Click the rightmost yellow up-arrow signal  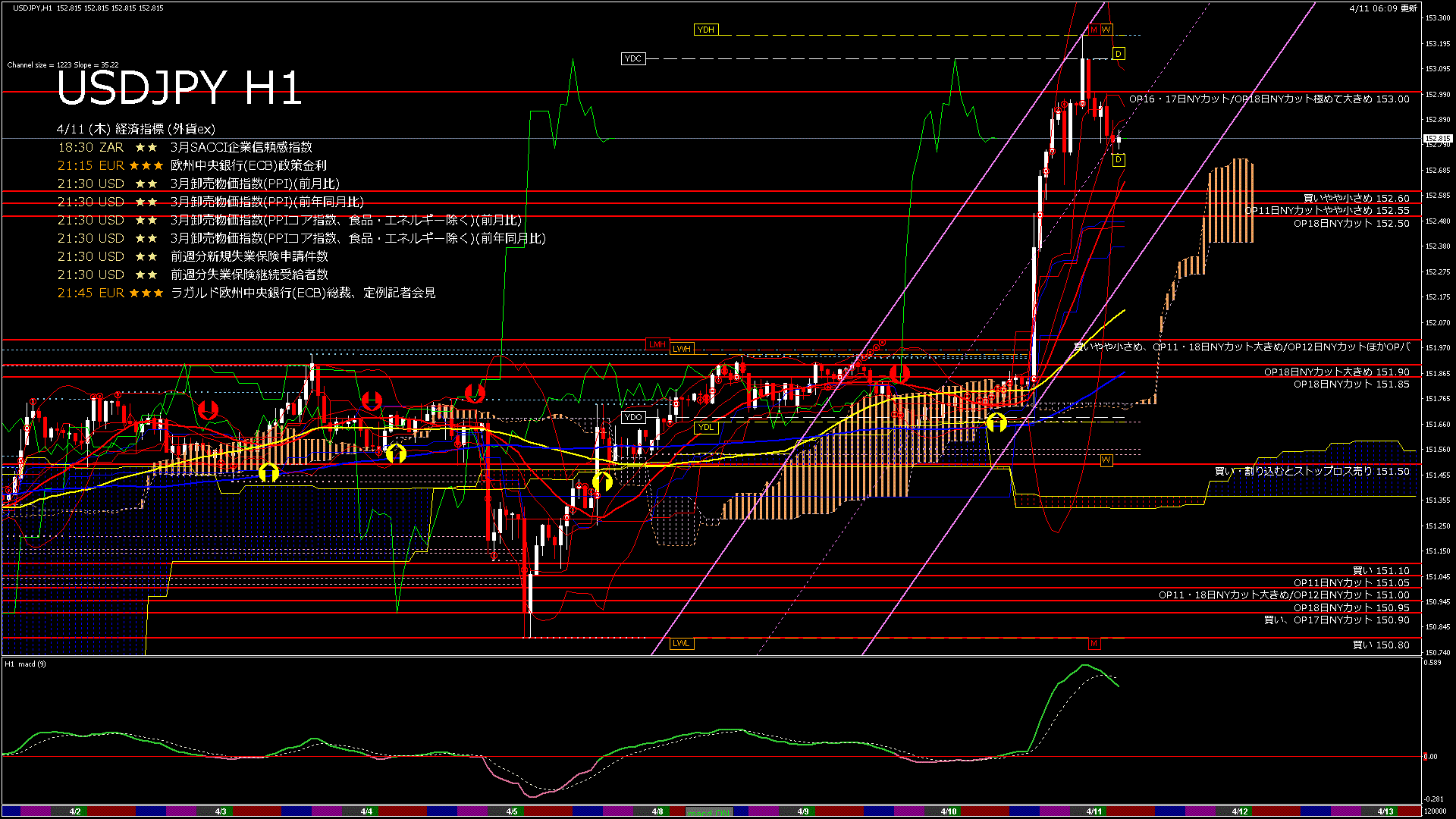(996, 422)
